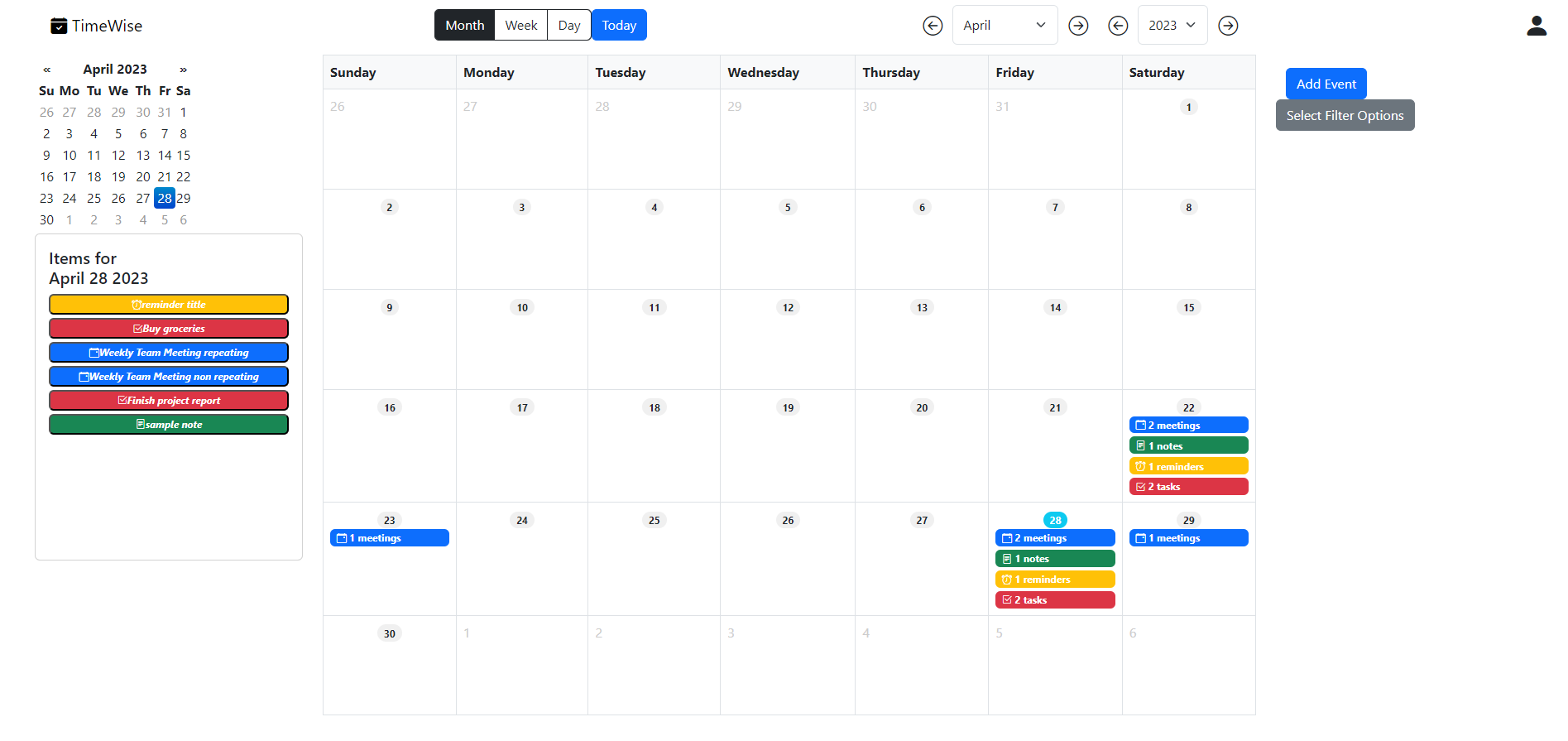Open the 'Finish project report' task
Screen dimensions: 1568x741
pyautogui.click(x=169, y=400)
